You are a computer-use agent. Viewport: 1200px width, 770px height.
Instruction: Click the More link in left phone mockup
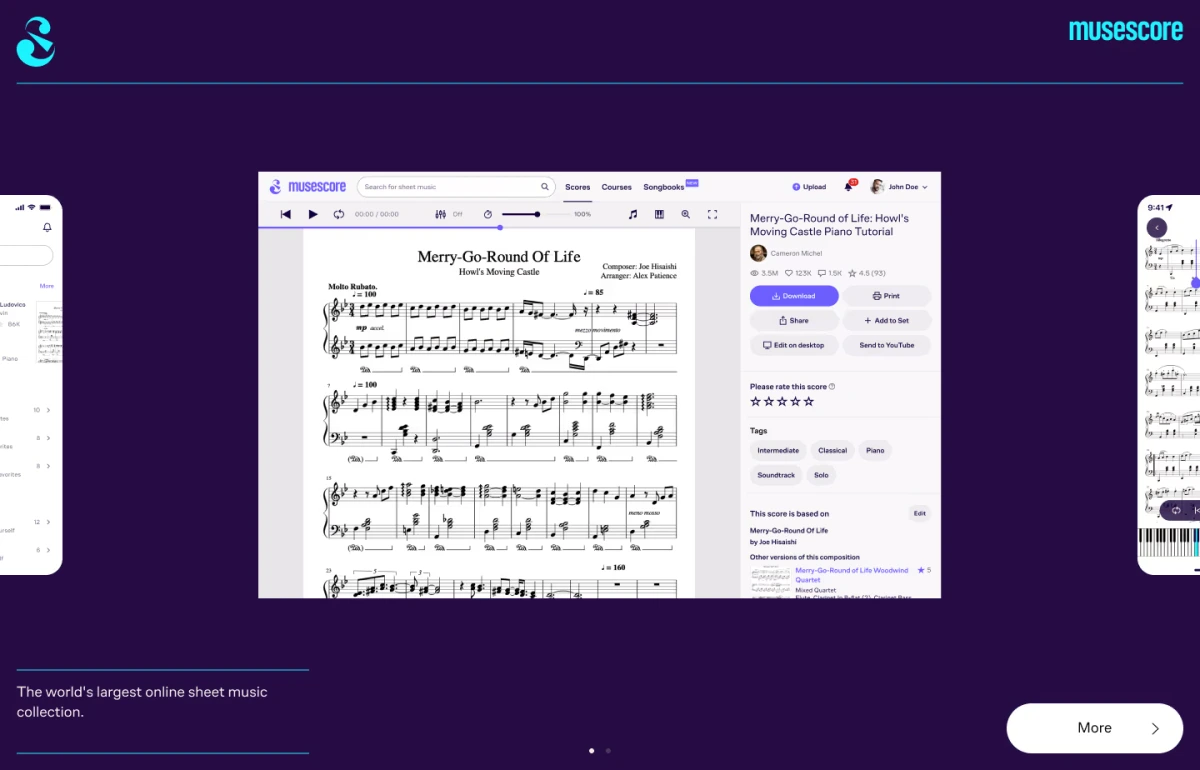pos(47,286)
